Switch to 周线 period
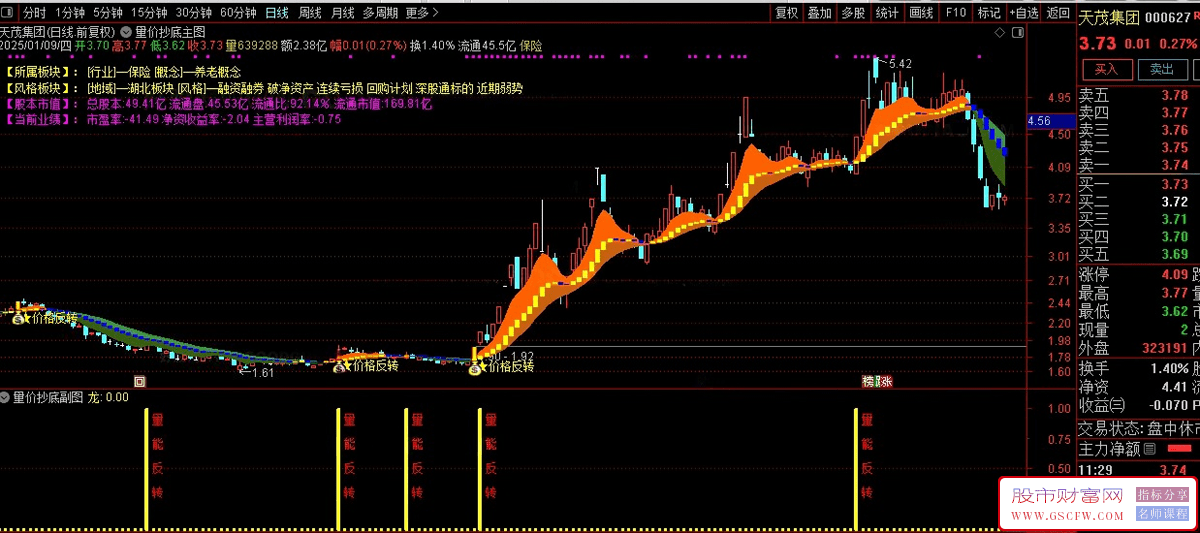 pyautogui.click(x=310, y=13)
